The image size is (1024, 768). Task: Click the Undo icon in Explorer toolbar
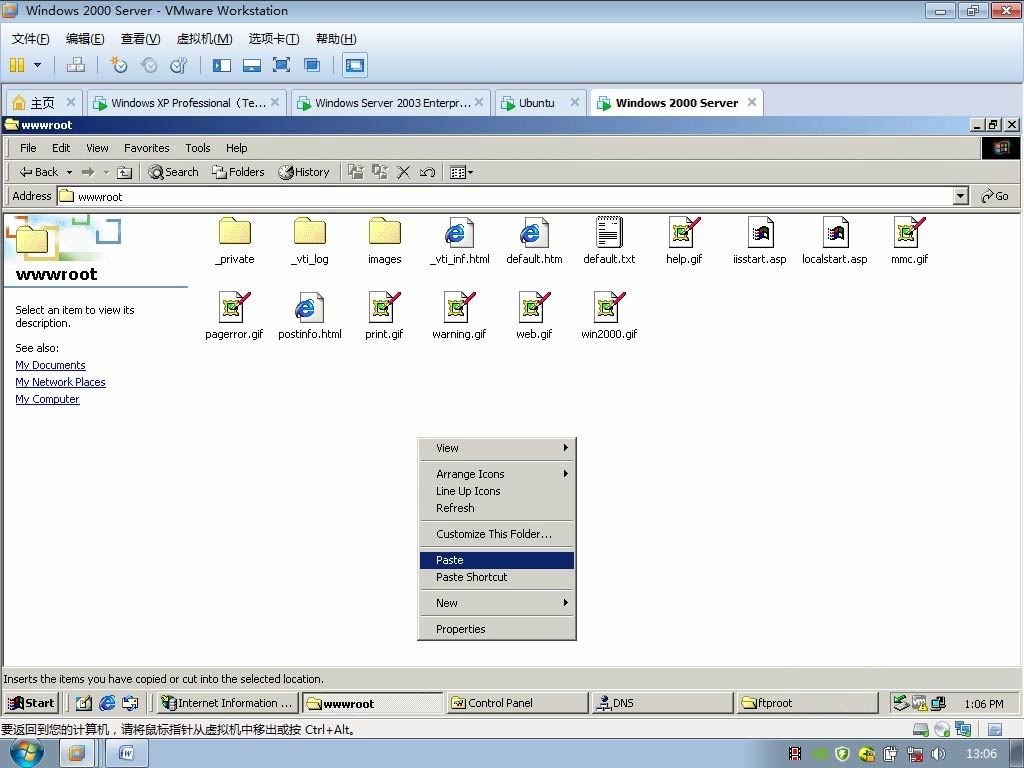click(x=428, y=172)
